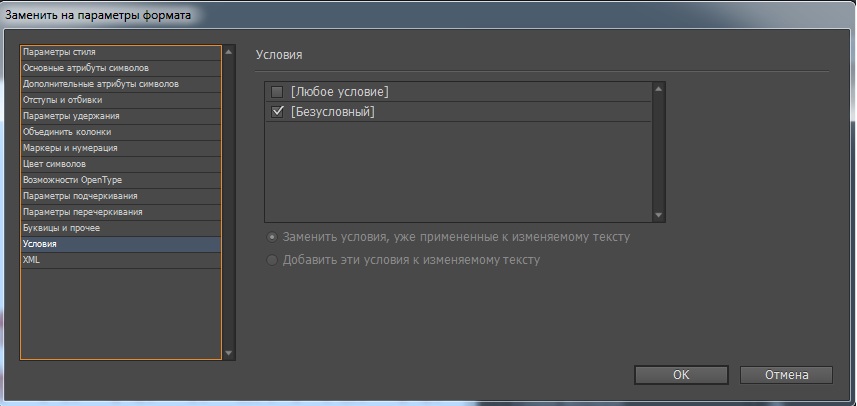Select 'Параметры стиля' category
The height and width of the screenshot is (406, 857).
(121, 52)
